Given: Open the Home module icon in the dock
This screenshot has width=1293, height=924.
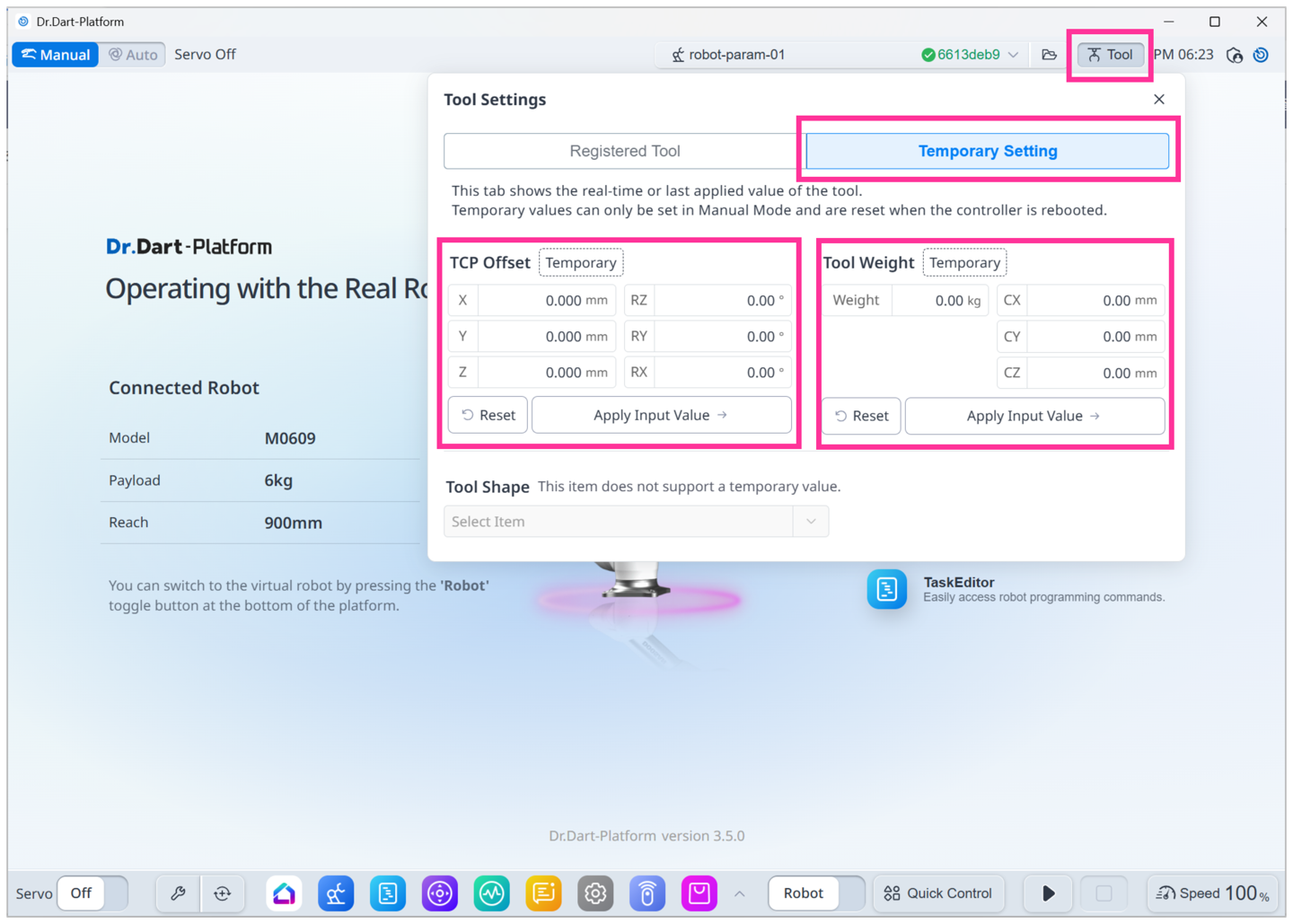Looking at the screenshot, I should click(284, 893).
